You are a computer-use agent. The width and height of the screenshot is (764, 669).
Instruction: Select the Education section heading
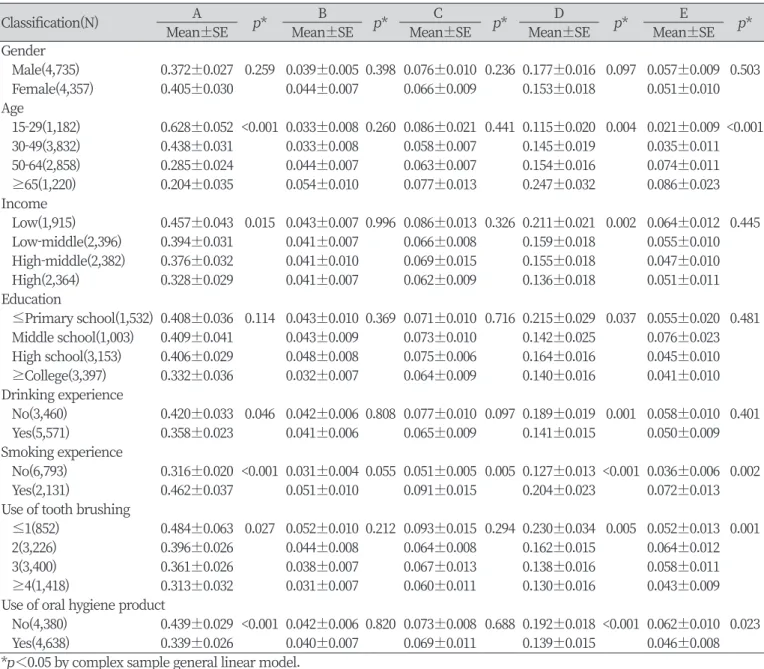(x=31, y=299)
